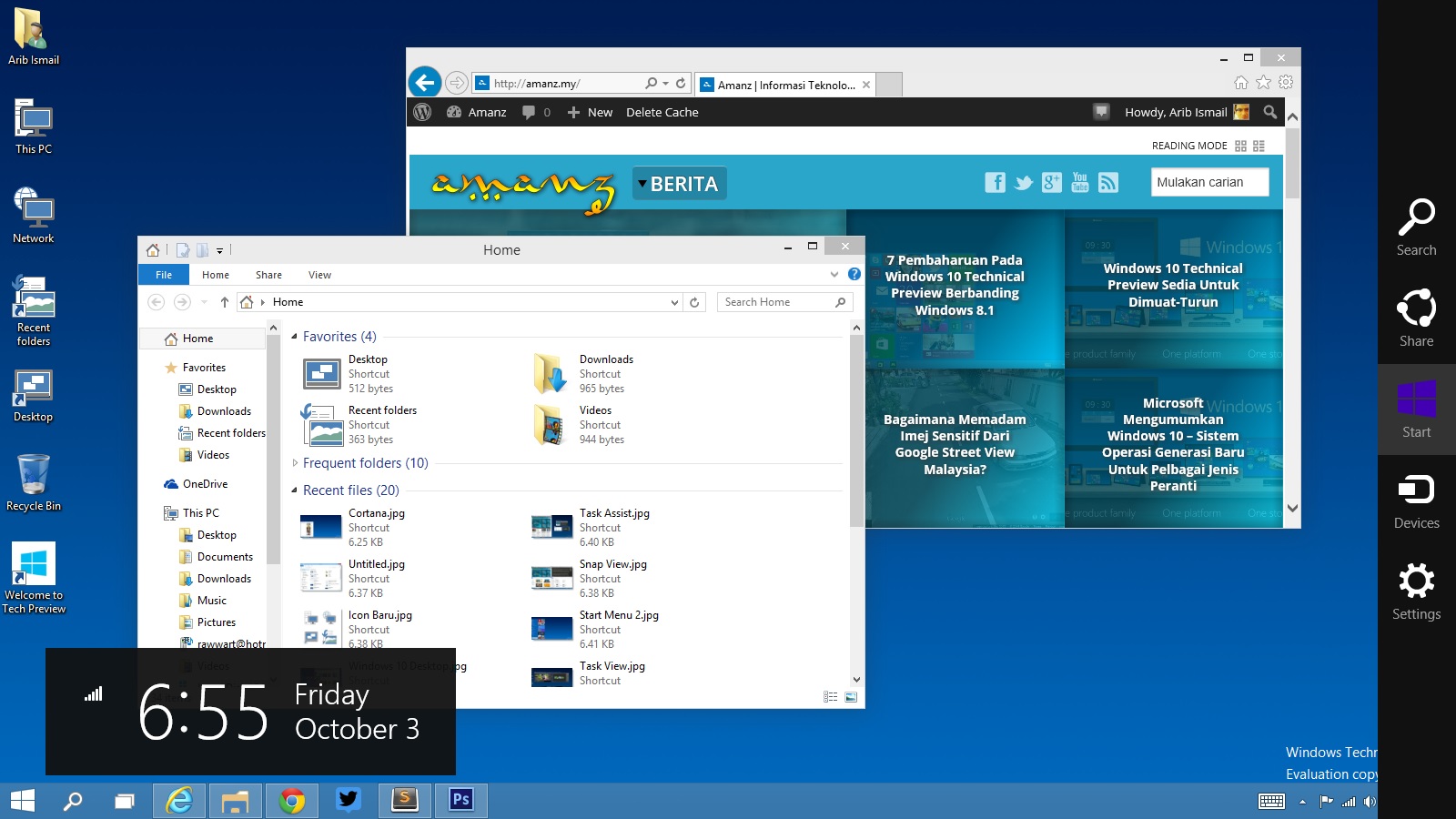Viewport: 1456px width, 819px height.
Task: Open Twitter app on taskbar
Action: point(349,801)
